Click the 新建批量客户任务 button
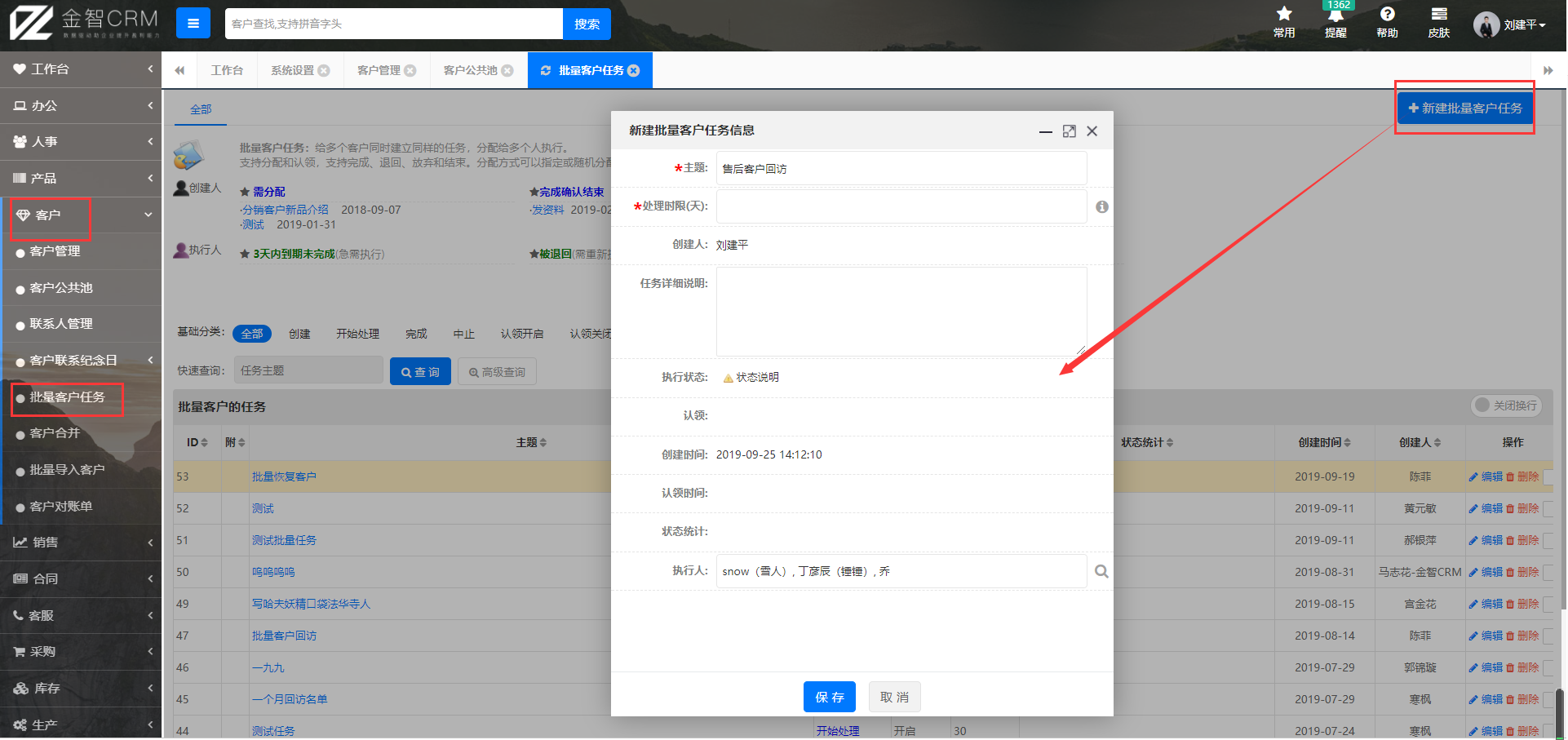The image size is (1568, 740). coord(1465,109)
